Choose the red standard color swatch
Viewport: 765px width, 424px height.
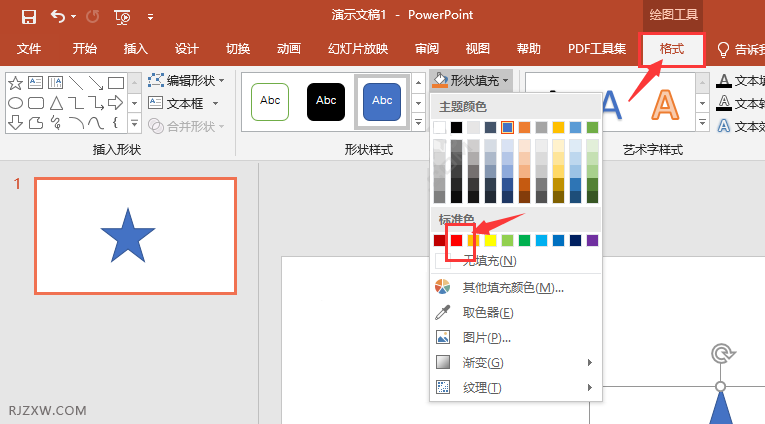(x=457, y=240)
